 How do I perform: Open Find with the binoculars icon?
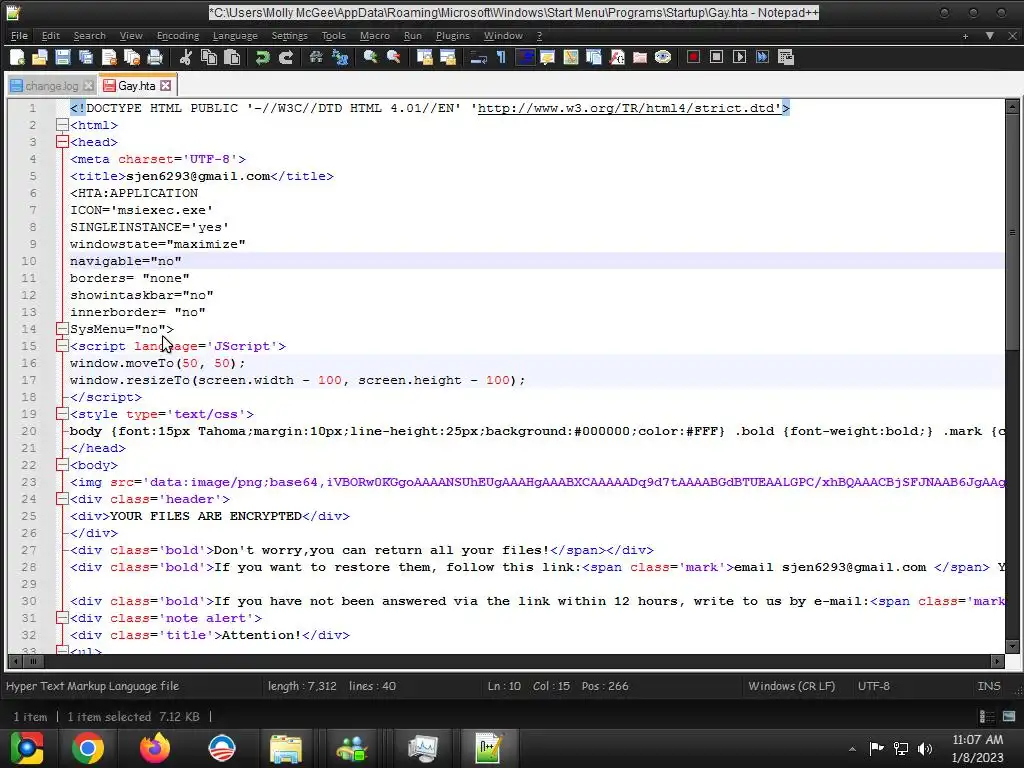[316, 57]
